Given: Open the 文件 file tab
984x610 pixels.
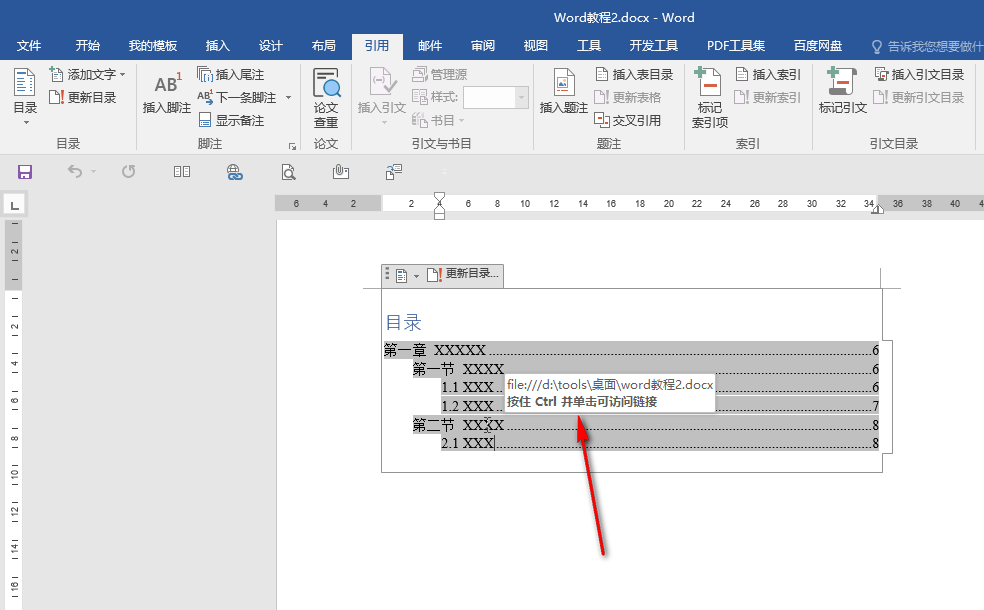Looking at the screenshot, I should [x=29, y=46].
